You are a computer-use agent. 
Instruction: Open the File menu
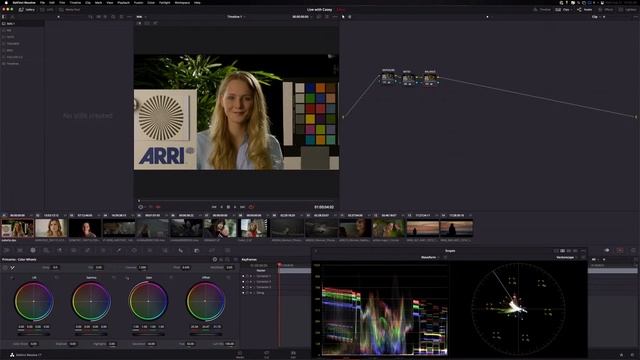tap(42, 2)
